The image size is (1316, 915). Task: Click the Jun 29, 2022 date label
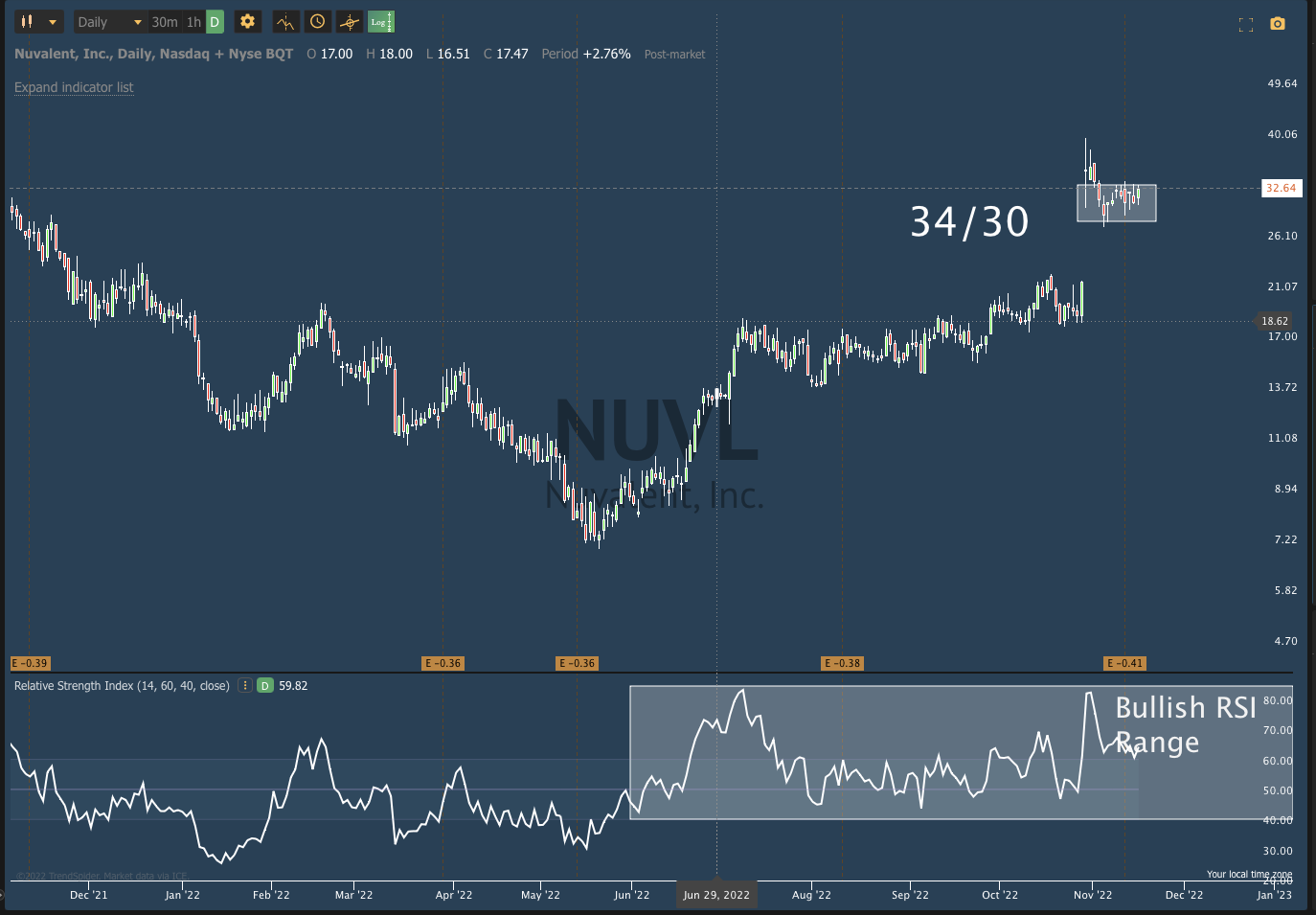(716, 895)
